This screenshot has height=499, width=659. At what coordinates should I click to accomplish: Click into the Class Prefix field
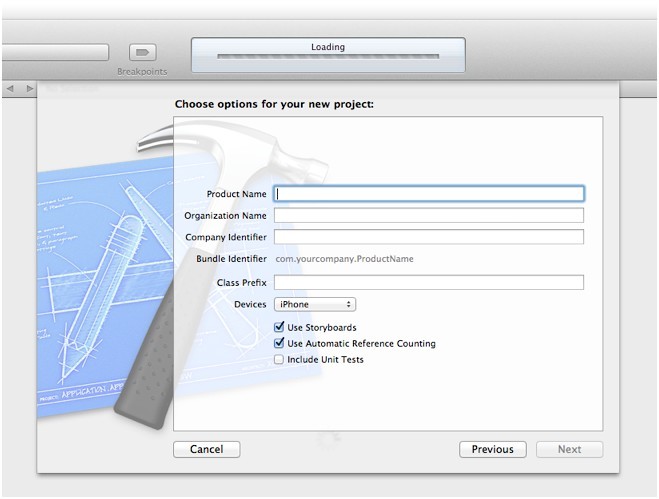[429, 283]
